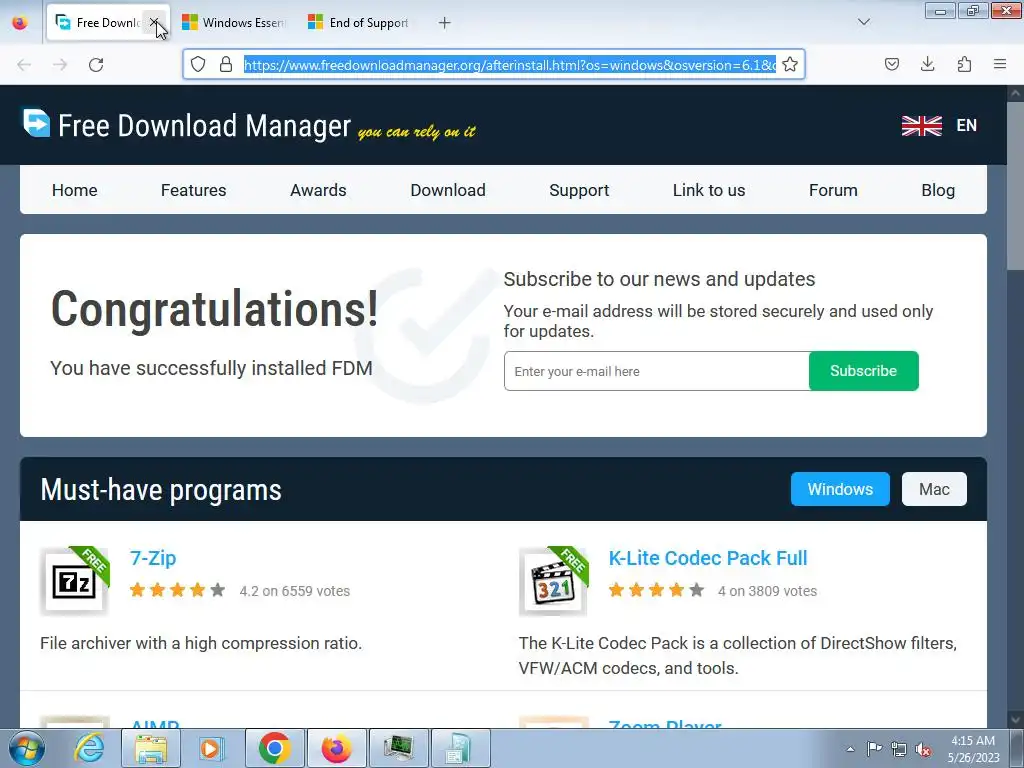Screen dimensions: 1024x768
Task: Click the computer monitor taskbar icon
Action: [x=398, y=748]
